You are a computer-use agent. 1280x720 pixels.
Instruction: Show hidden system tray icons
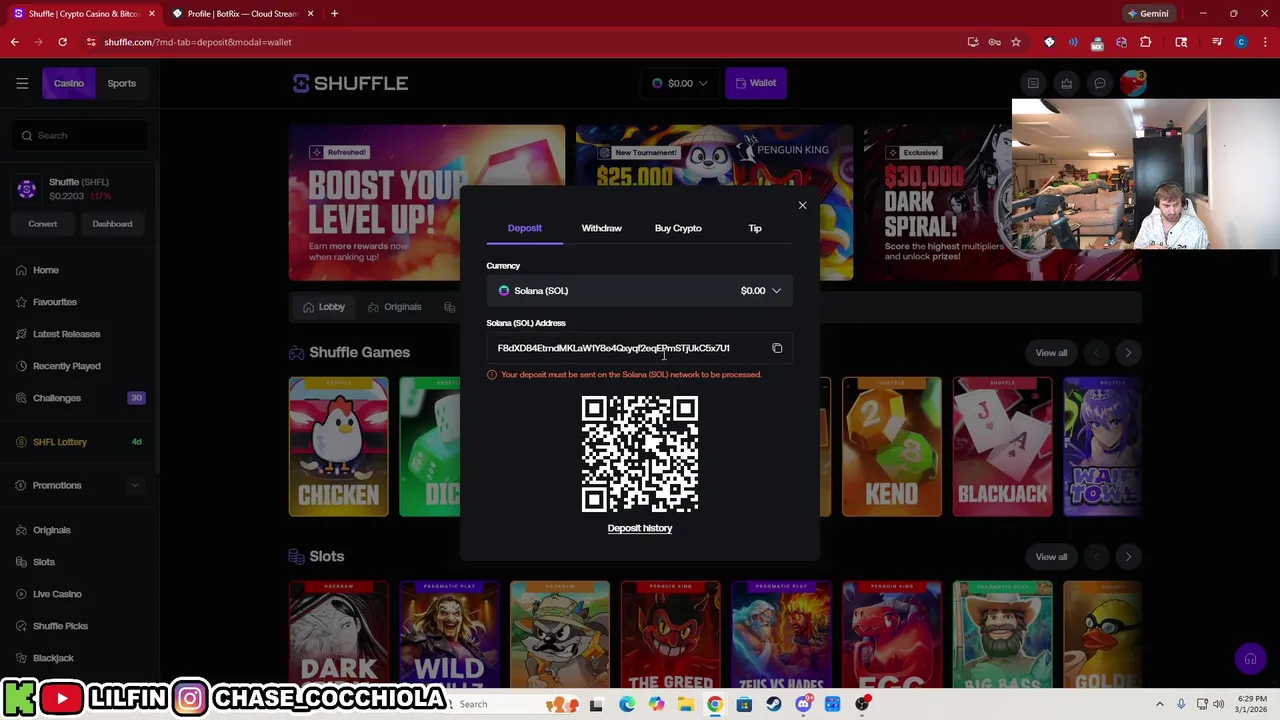pyautogui.click(x=1160, y=704)
